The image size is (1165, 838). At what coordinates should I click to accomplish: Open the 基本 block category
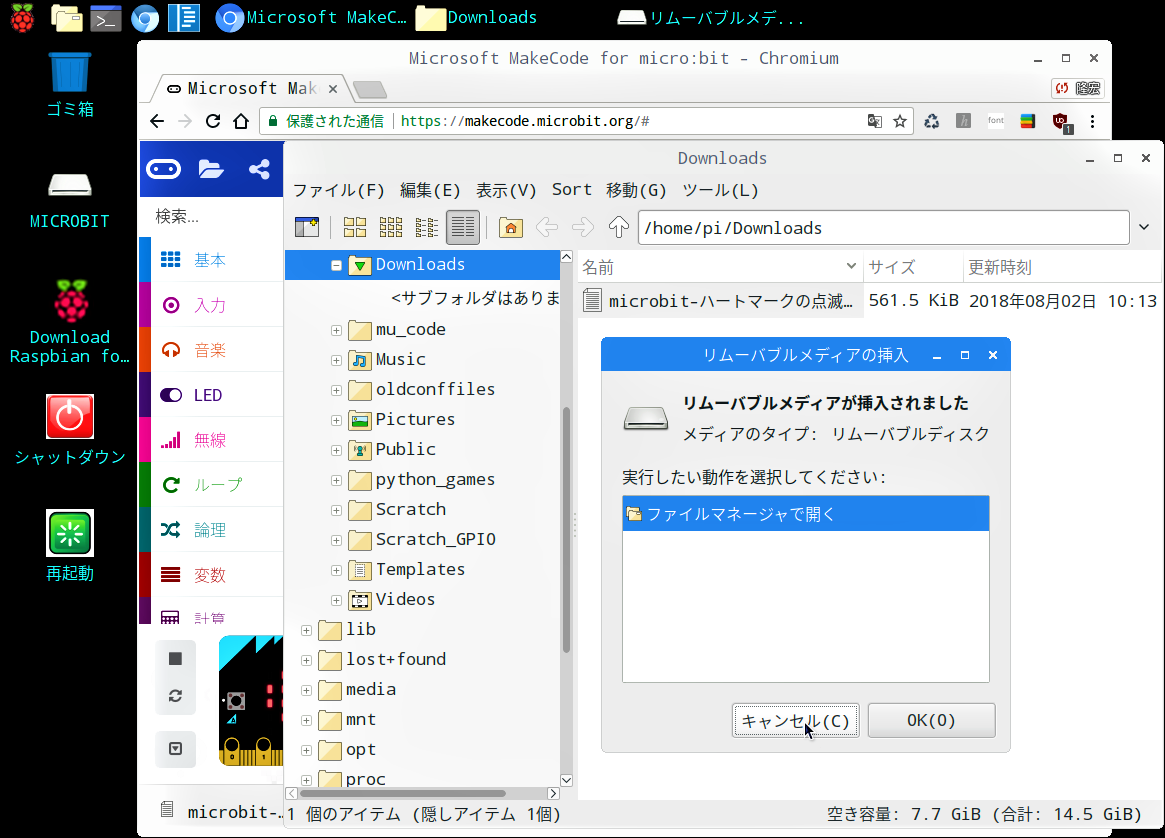(212, 260)
